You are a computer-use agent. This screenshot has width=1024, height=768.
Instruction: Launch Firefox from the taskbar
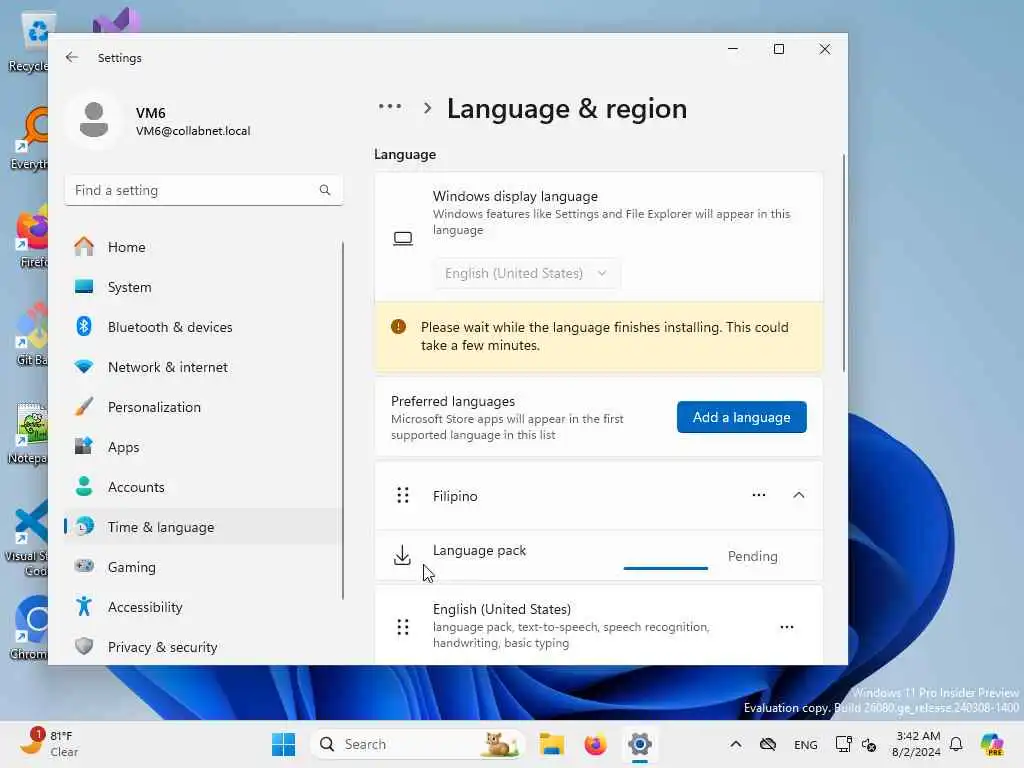596,744
